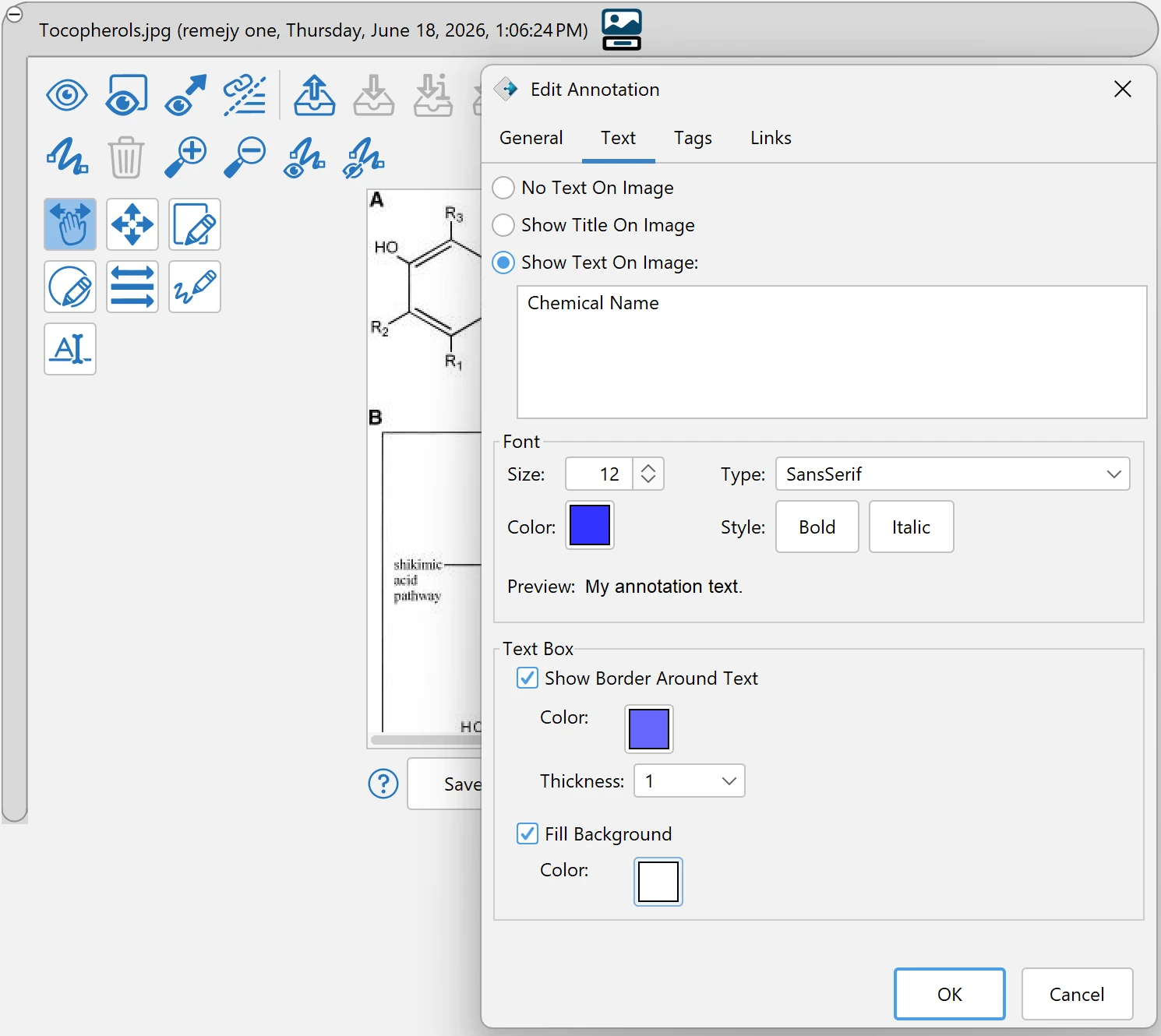The height and width of the screenshot is (1036, 1161).
Task: Open the General tab
Action: (531, 138)
